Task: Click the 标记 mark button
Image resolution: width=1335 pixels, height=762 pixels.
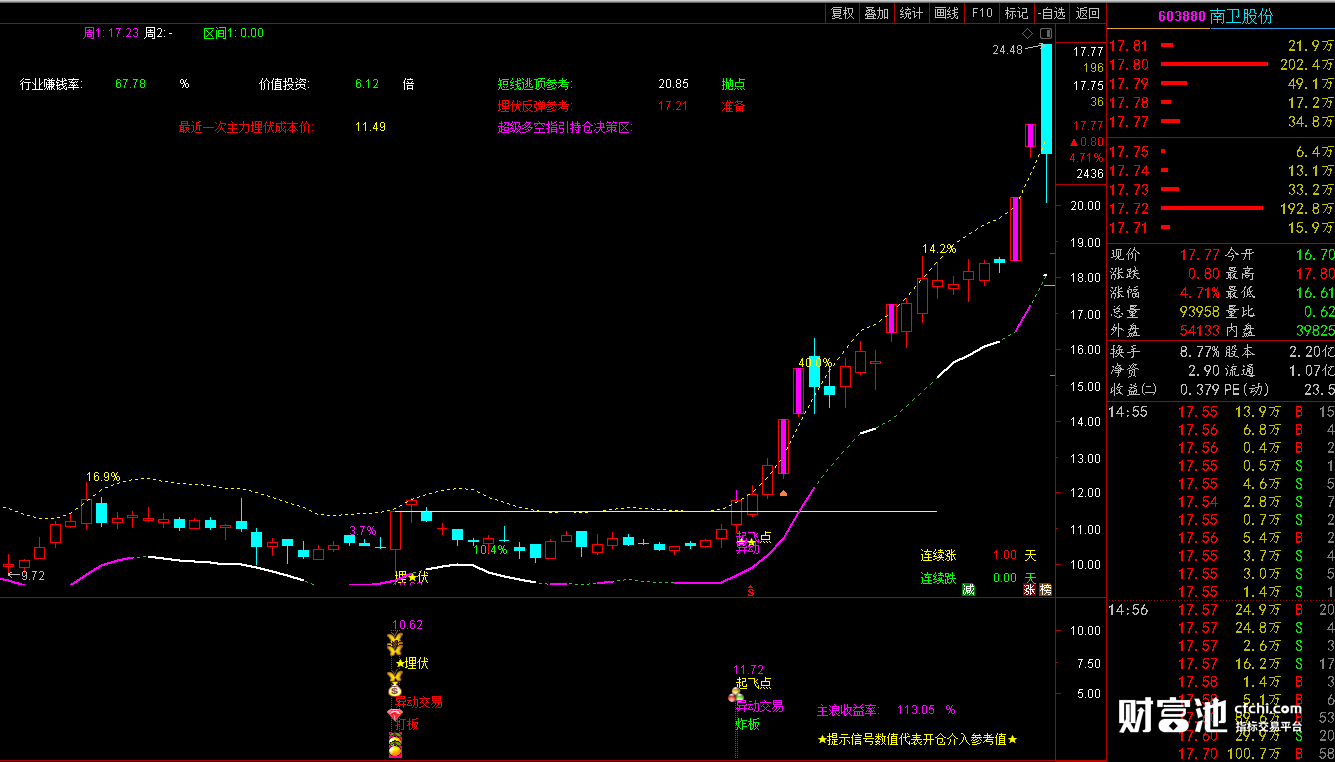Action: (1016, 13)
